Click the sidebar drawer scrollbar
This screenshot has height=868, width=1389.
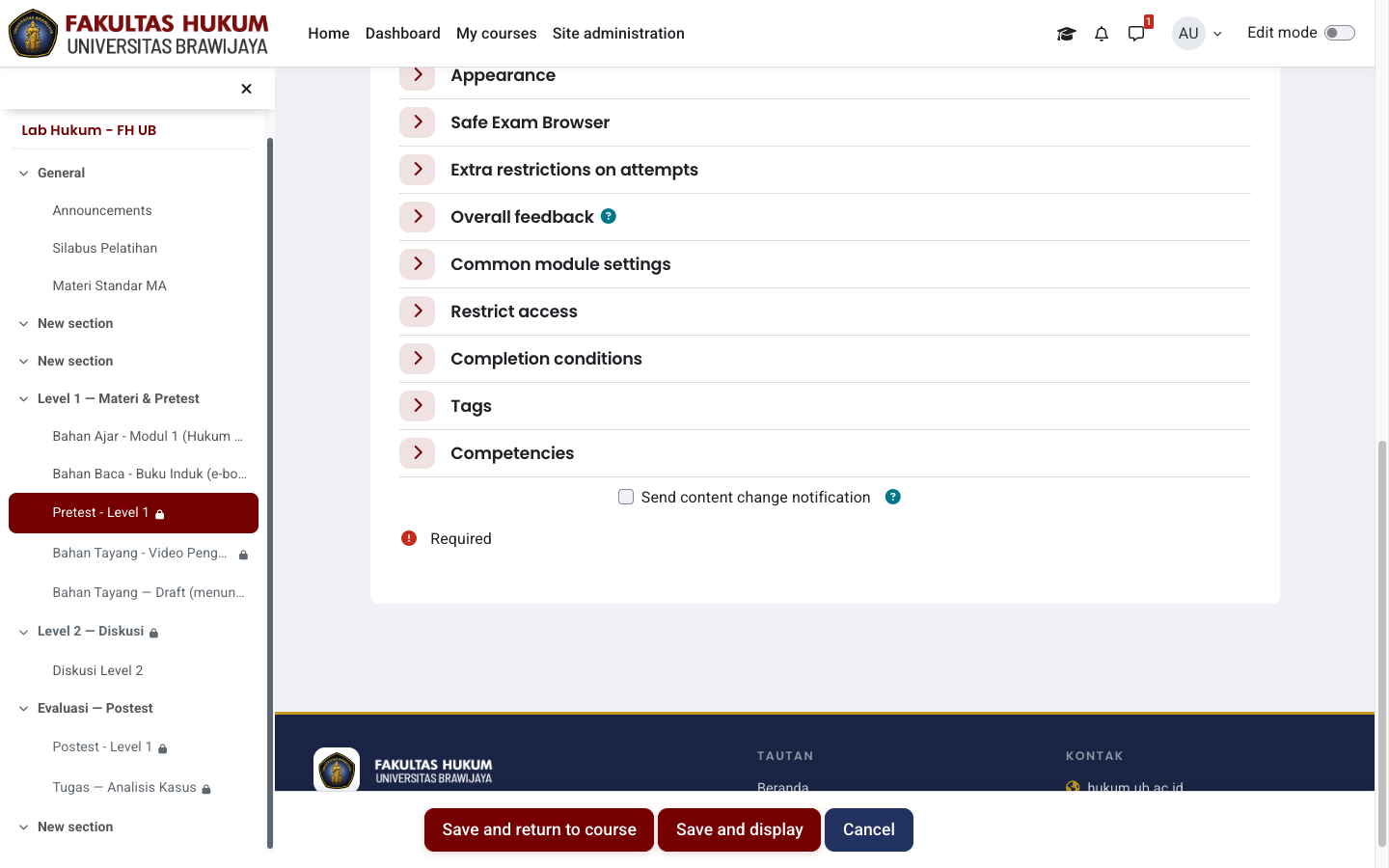(270, 492)
